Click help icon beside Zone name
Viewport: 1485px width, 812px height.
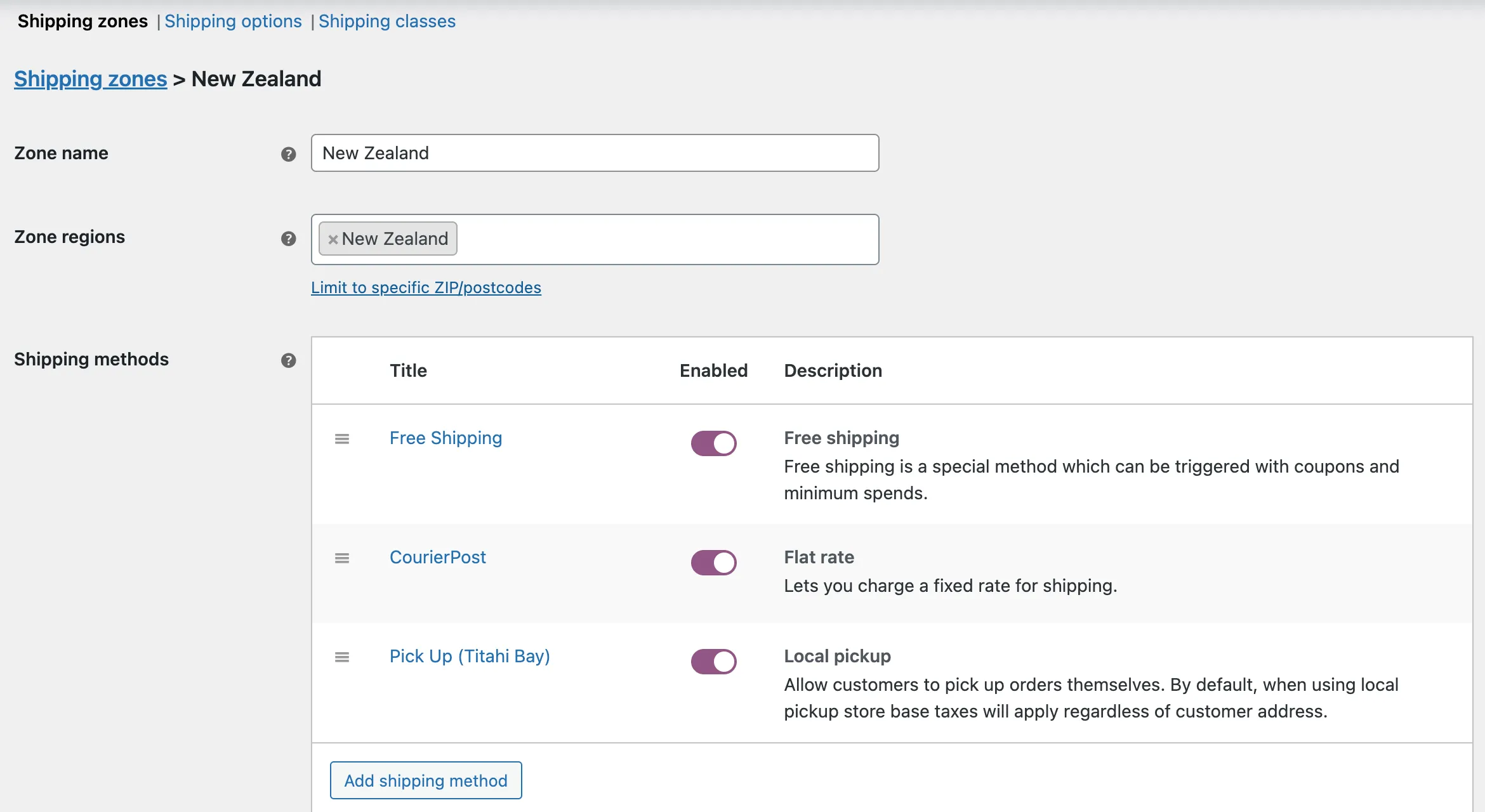pos(288,154)
